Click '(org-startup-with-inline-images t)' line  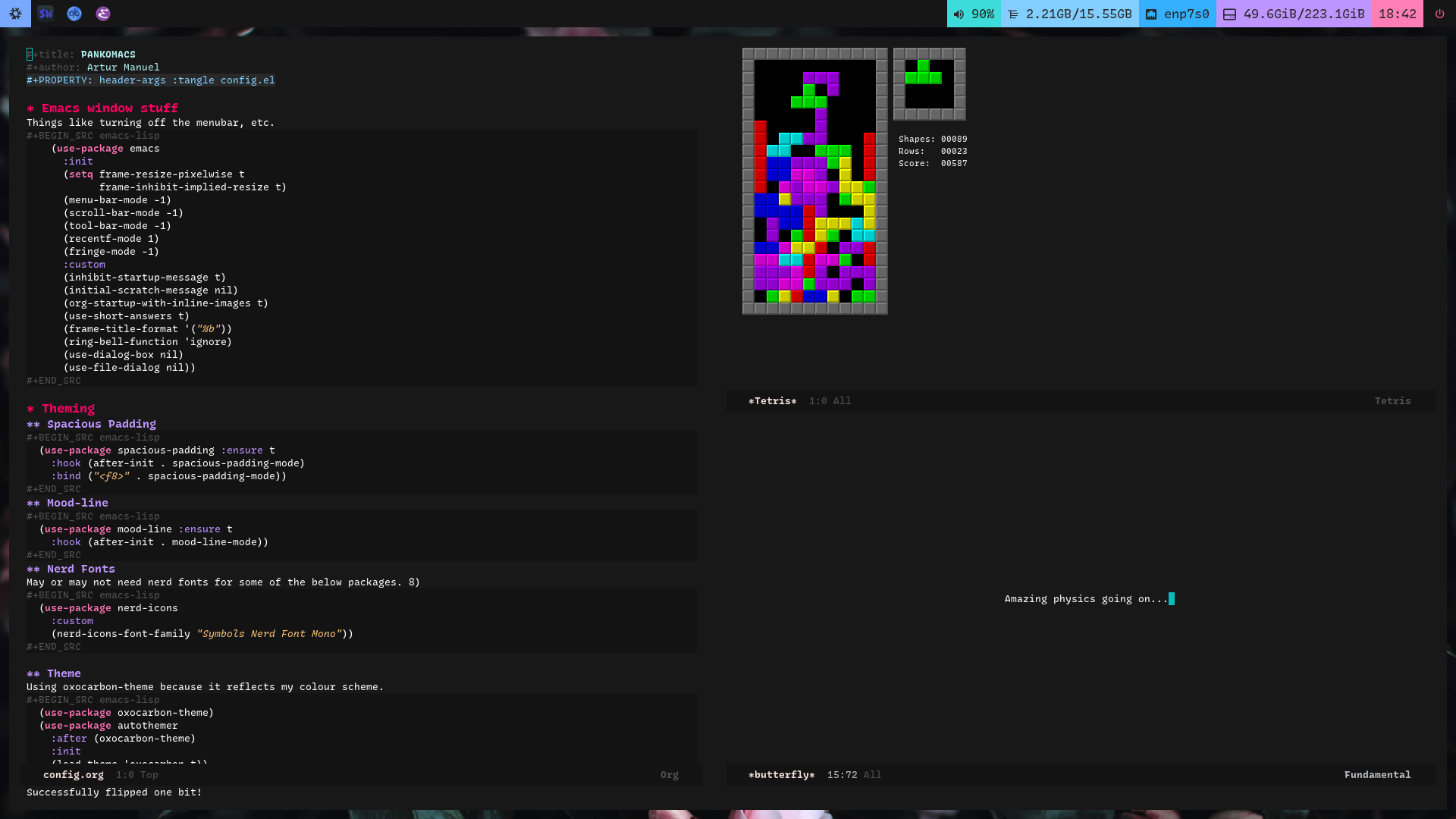[166, 303]
